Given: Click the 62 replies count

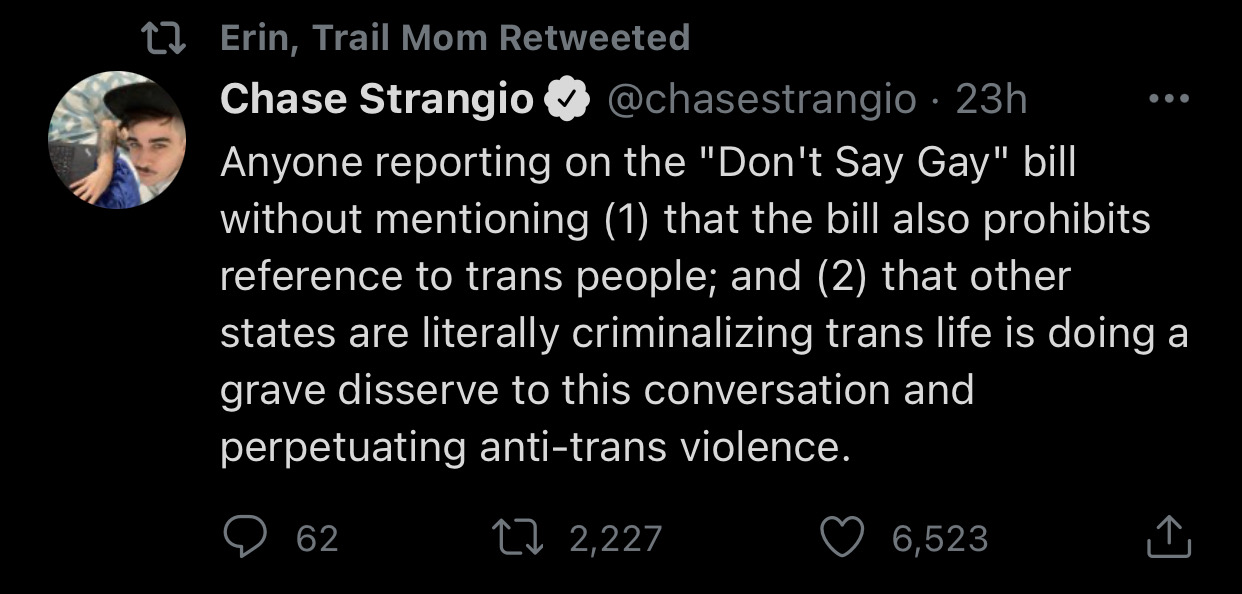Looking at the screenshot, I should click(x=318, y=540).
